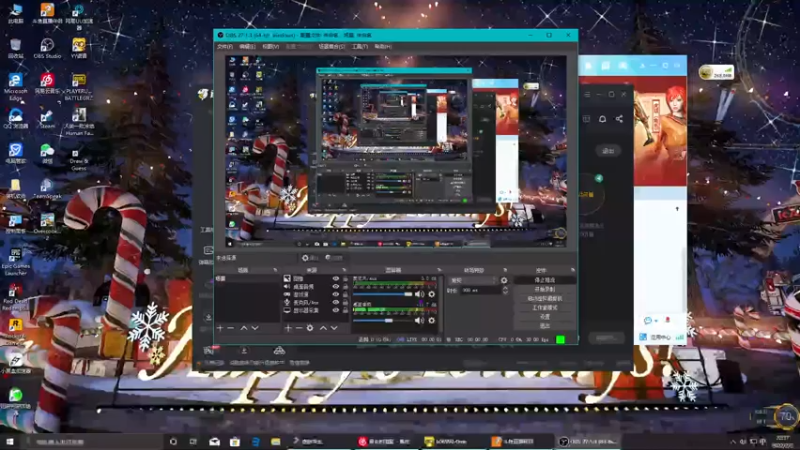Image resolution: width=800 pixels, height=450 pixels.
Task: Toggle visibility of the monitor capture source
Action: [336, 310]
